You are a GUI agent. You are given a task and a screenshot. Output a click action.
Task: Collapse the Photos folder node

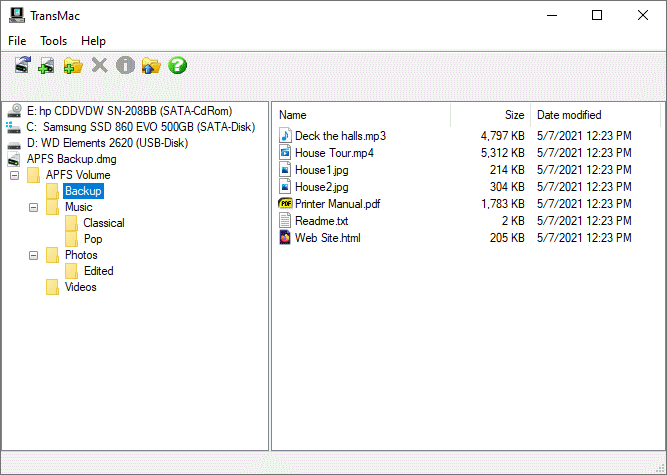(34, 255)
